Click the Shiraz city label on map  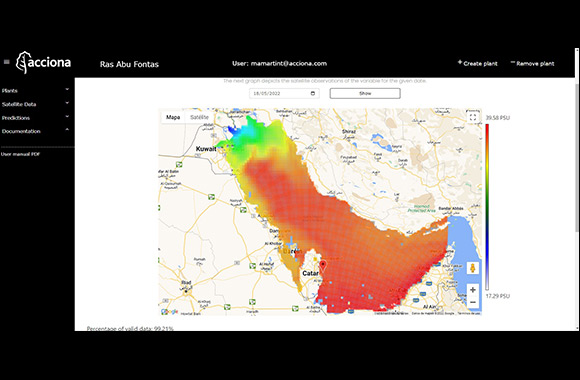(x=348, y=131)
